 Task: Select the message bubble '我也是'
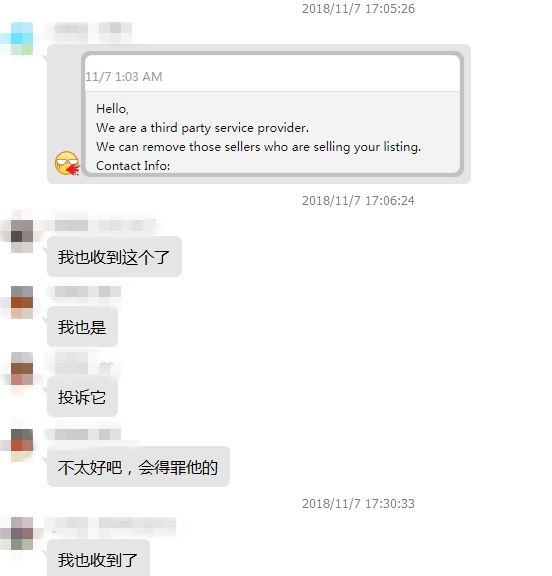(x=82, y=327)
